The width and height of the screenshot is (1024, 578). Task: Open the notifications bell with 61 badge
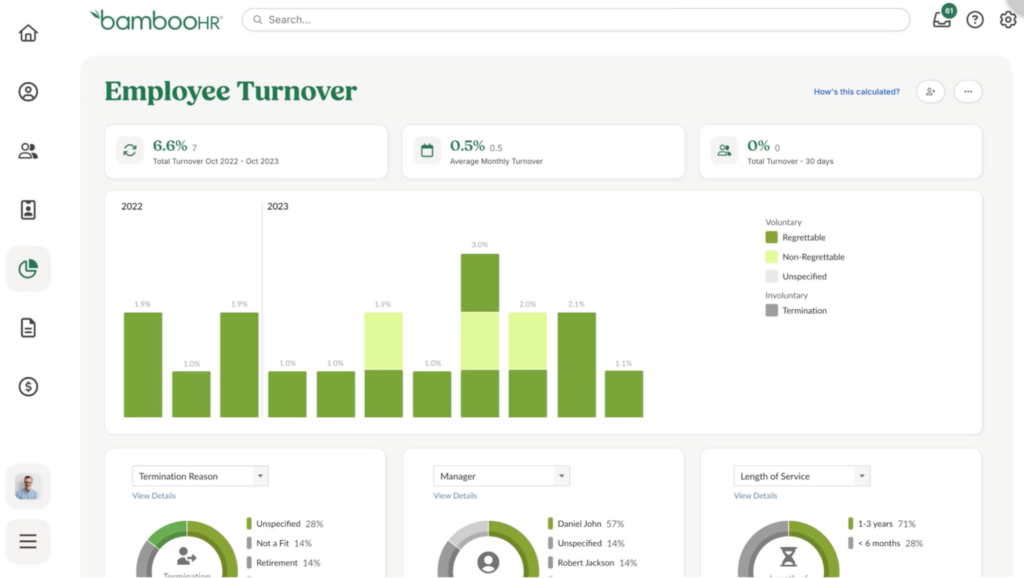(x=941, y=19)
